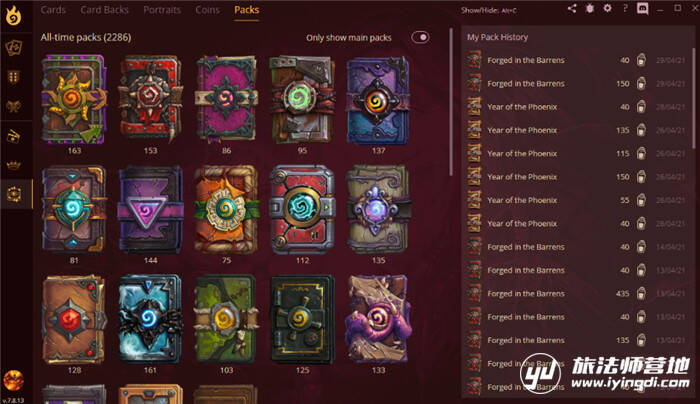Screen dimensions: 700x404
Task: Report a bug via the bug icon
Action: [590, 8]
